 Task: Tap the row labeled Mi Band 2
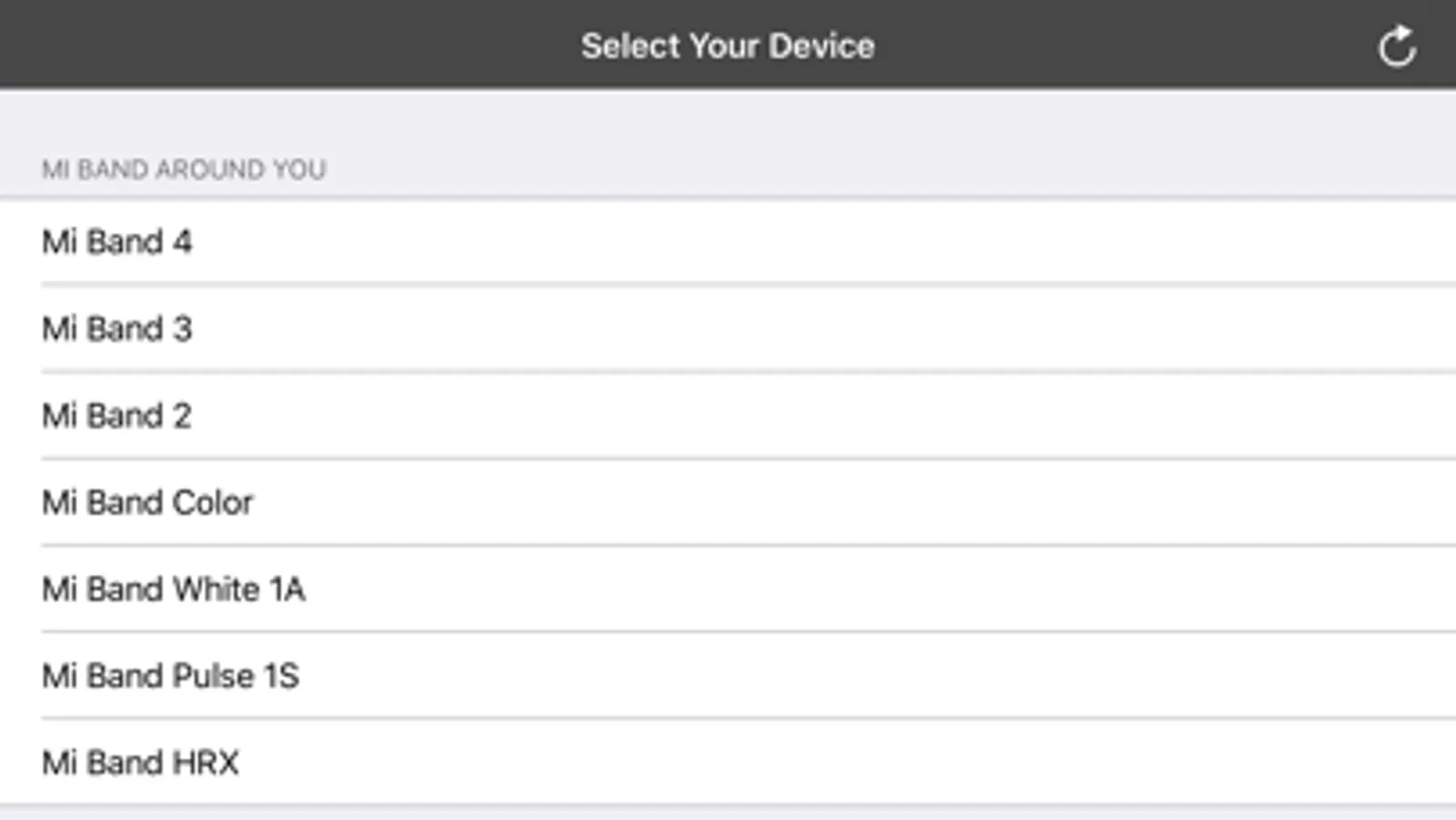click(117, 416)
